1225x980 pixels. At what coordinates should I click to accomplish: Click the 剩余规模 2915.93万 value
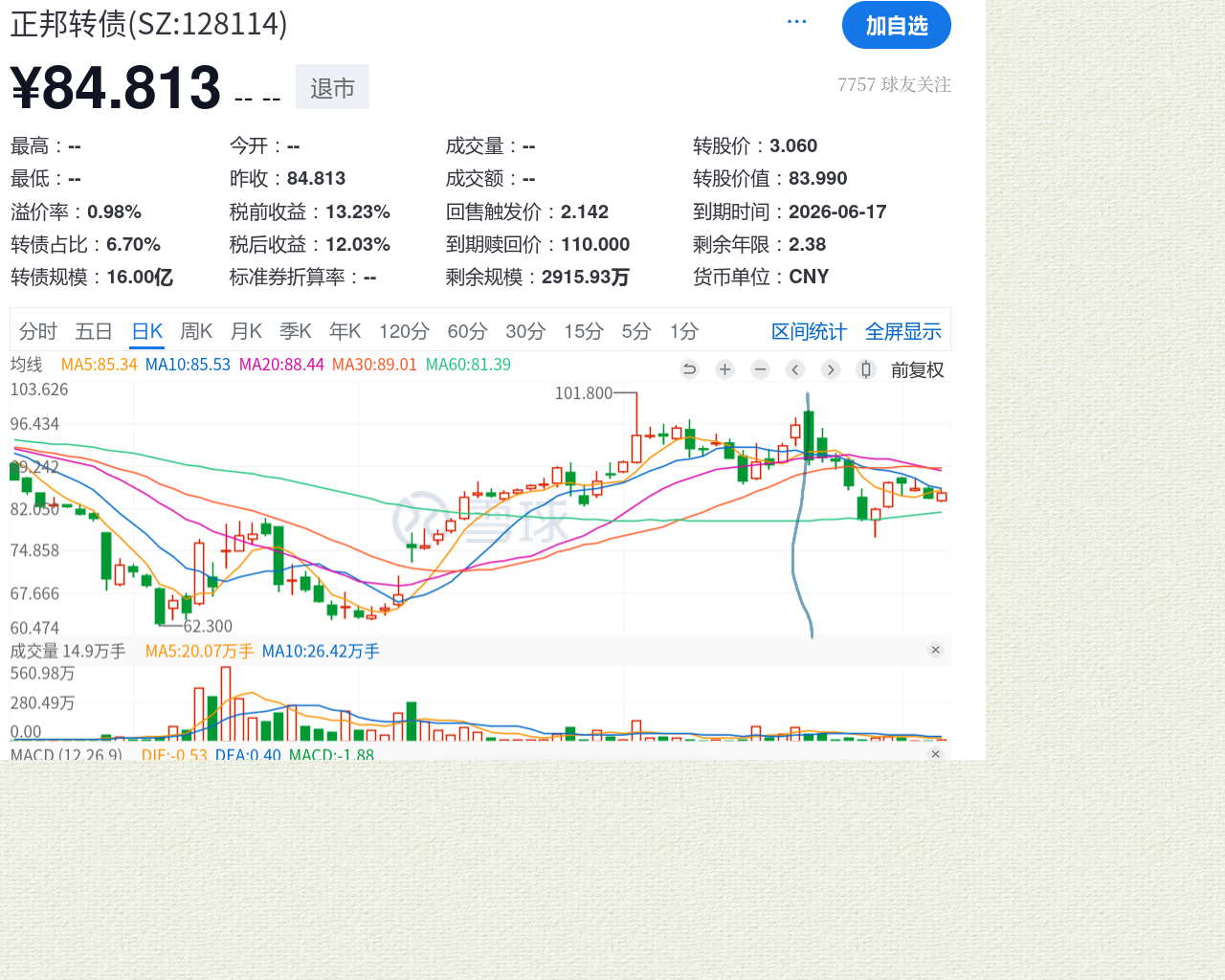click(x=586, y=277)
